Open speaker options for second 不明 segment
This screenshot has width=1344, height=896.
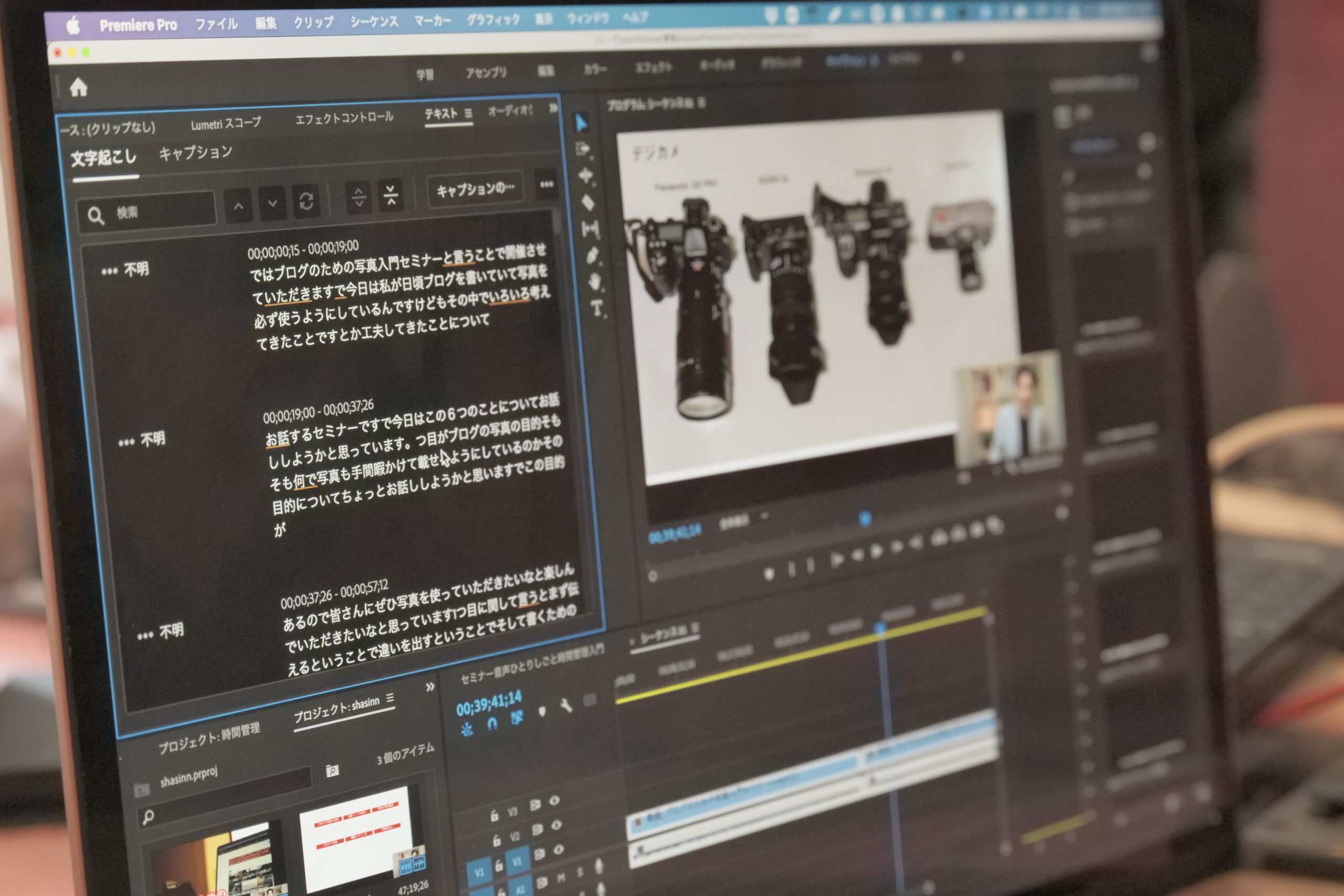(127, 442)
